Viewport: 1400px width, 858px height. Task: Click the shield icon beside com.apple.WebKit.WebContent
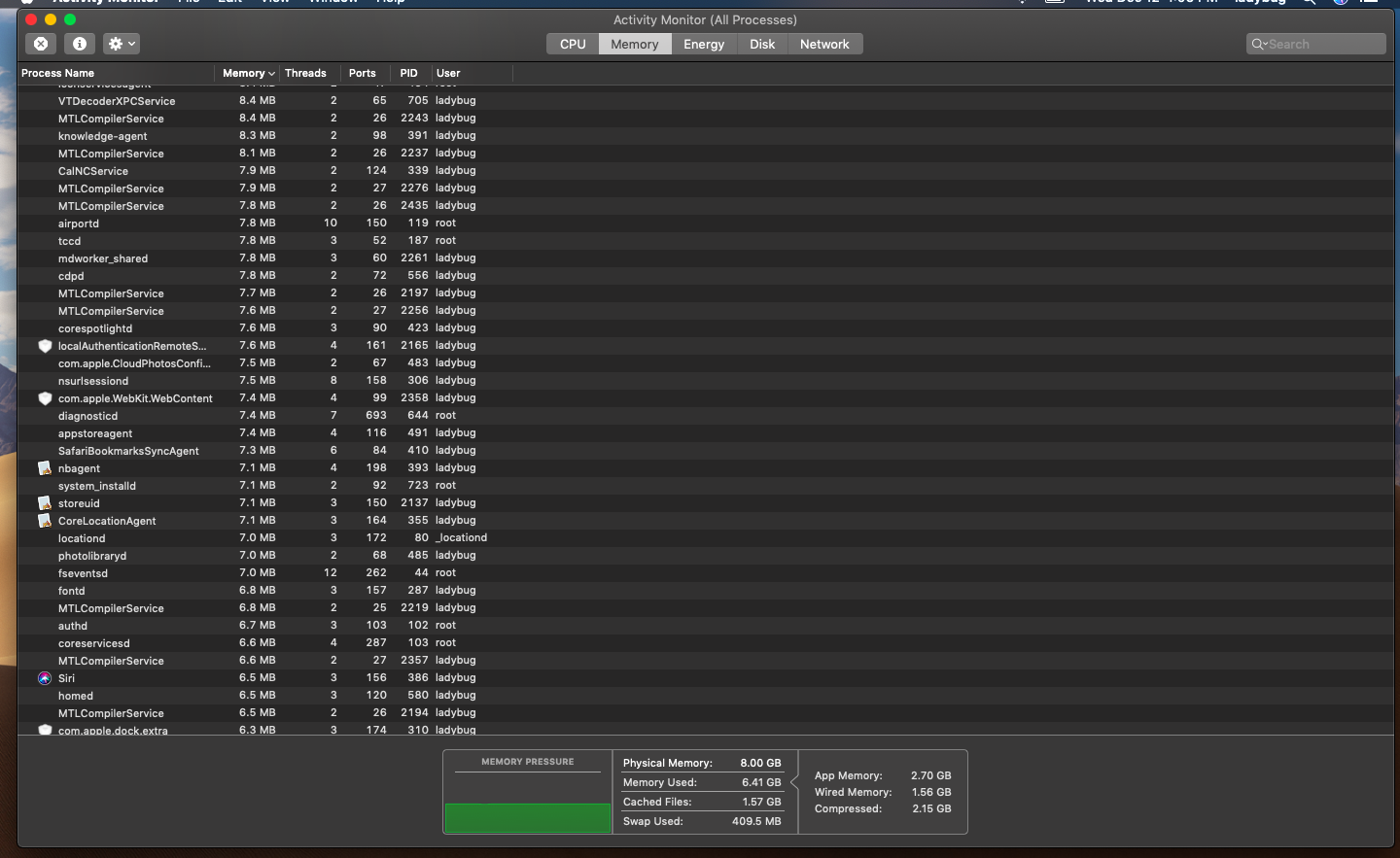tap(45, 398)
